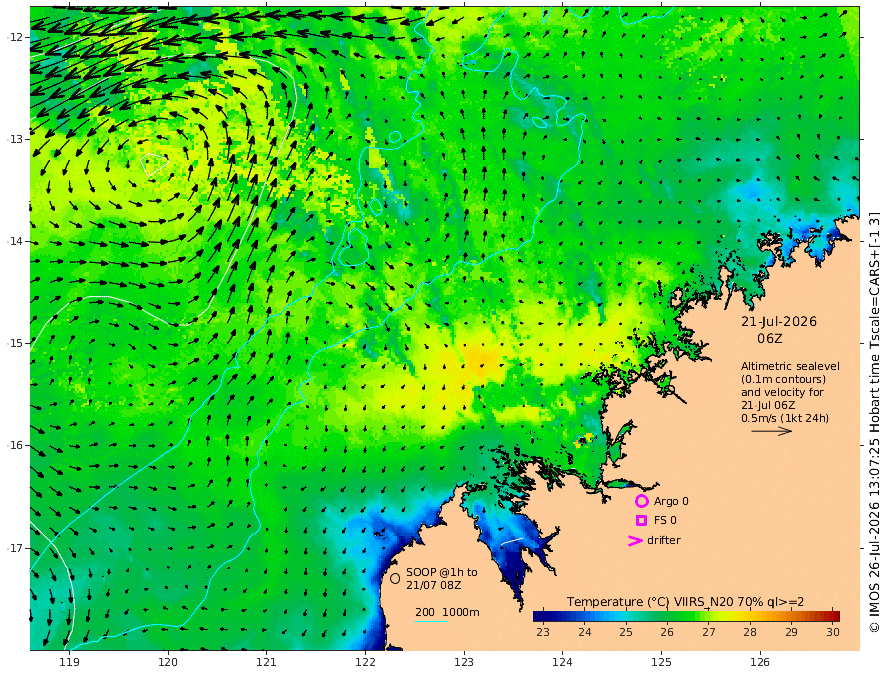Screen dimensions: 880x680
Task: Click the latitude axis label -16
Action: pyautogui.click(x=15, y=445)
